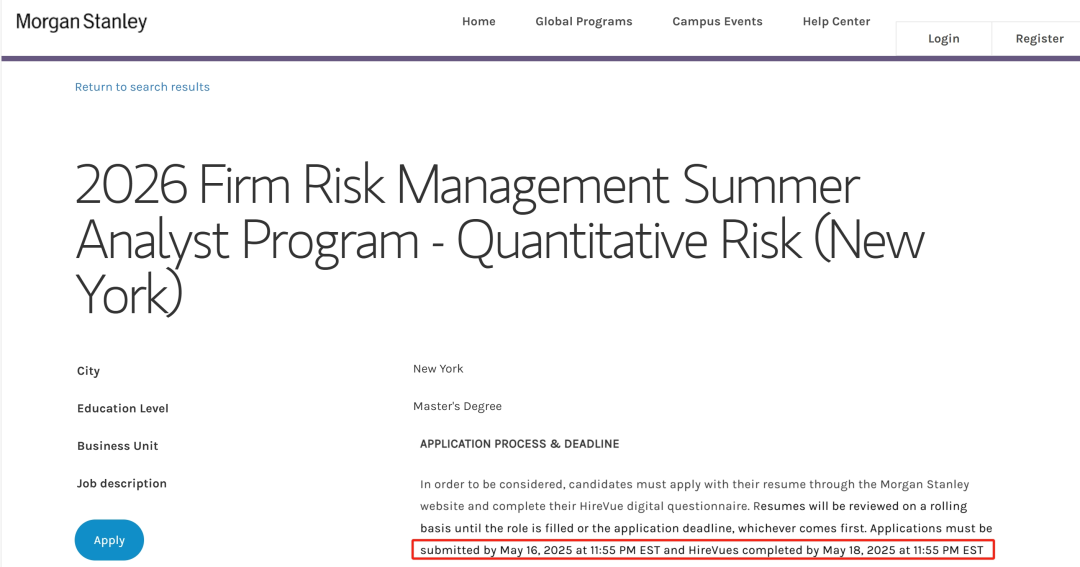This screenshot has height=567, width=1080.
Task: Select the Master's Degree value text
Action: tap(457, 406)
